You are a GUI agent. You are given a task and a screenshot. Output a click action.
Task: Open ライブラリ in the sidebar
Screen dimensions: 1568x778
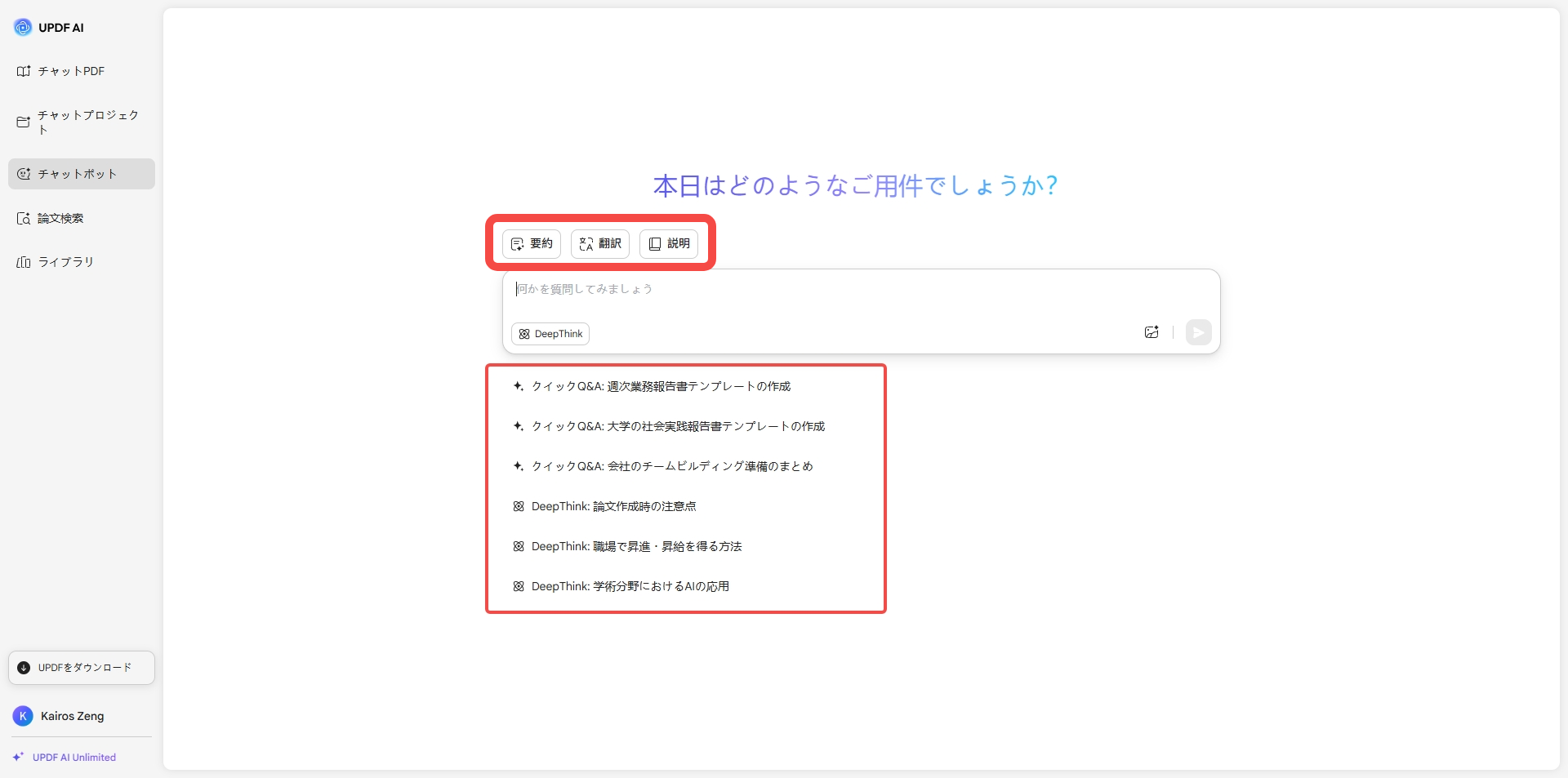click(82, 262)
